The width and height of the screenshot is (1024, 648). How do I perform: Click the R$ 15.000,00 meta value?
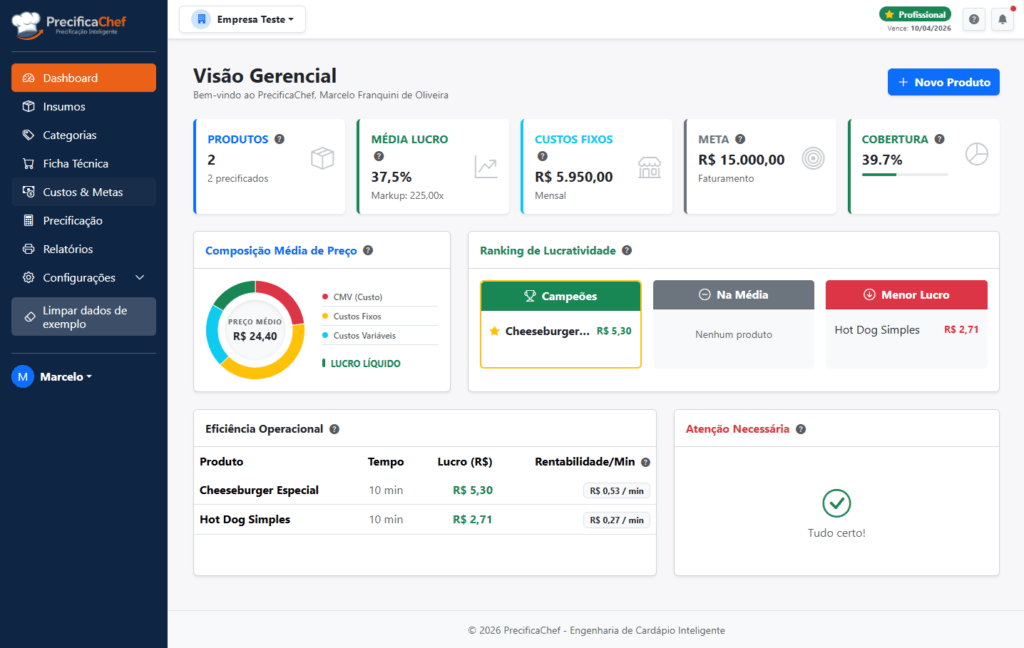coord(741,159)
